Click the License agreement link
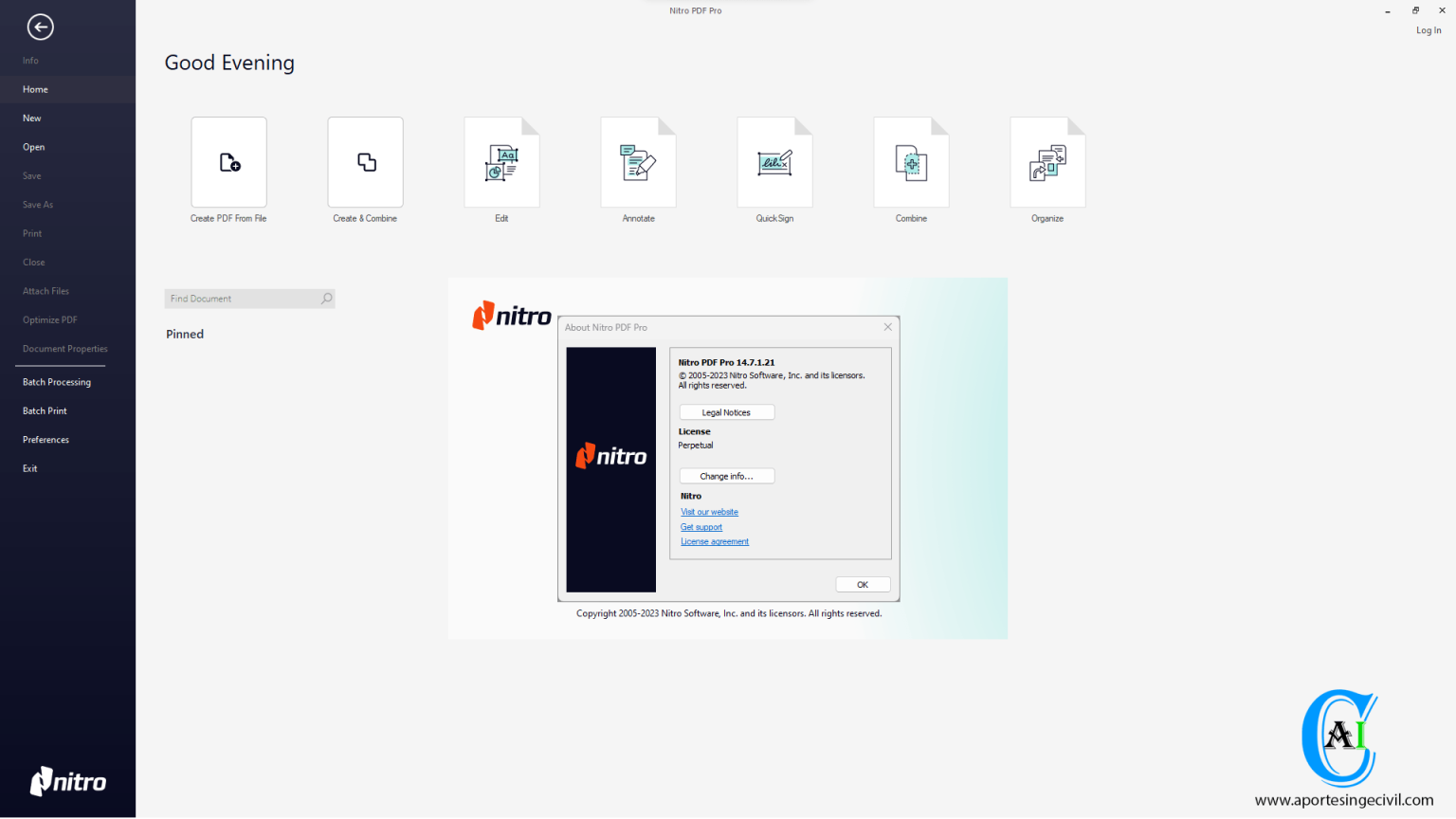The width and height of the screenshot is (1456, 819). tap(715, 540)
